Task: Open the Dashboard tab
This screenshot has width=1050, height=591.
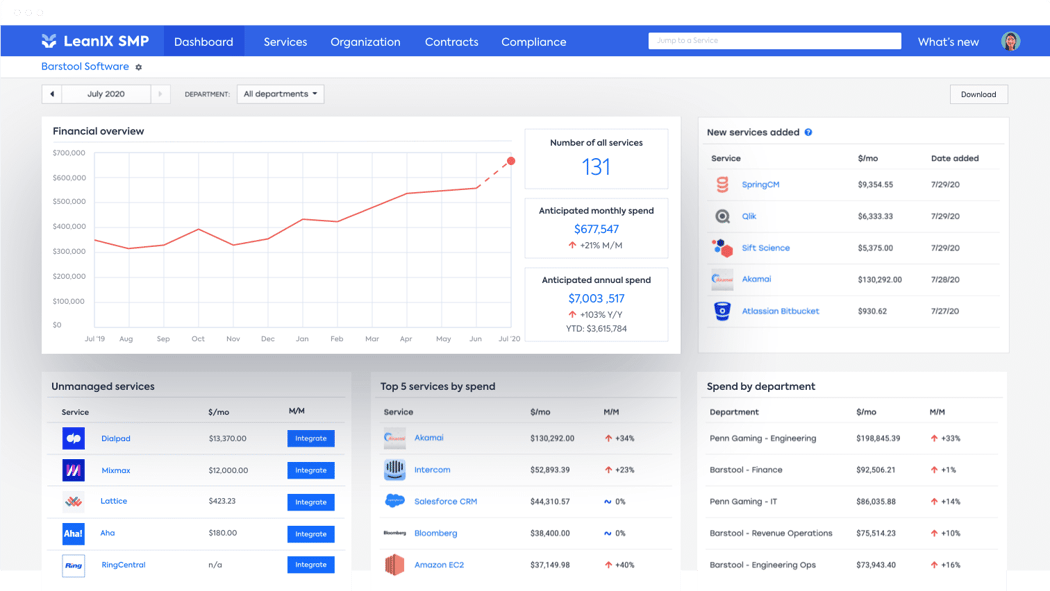Action: (204, 41)
